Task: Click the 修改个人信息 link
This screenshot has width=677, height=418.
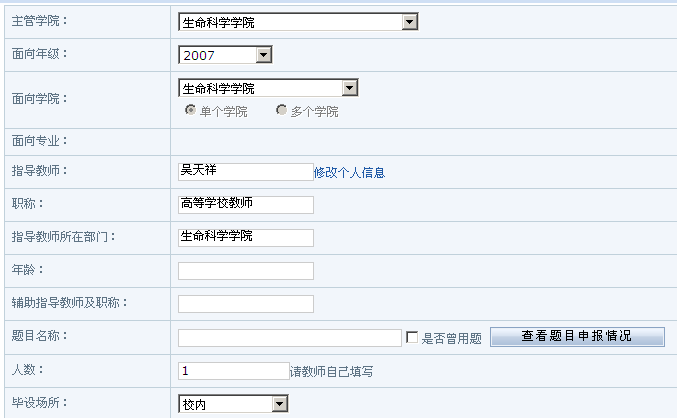Action: point(349,172)
